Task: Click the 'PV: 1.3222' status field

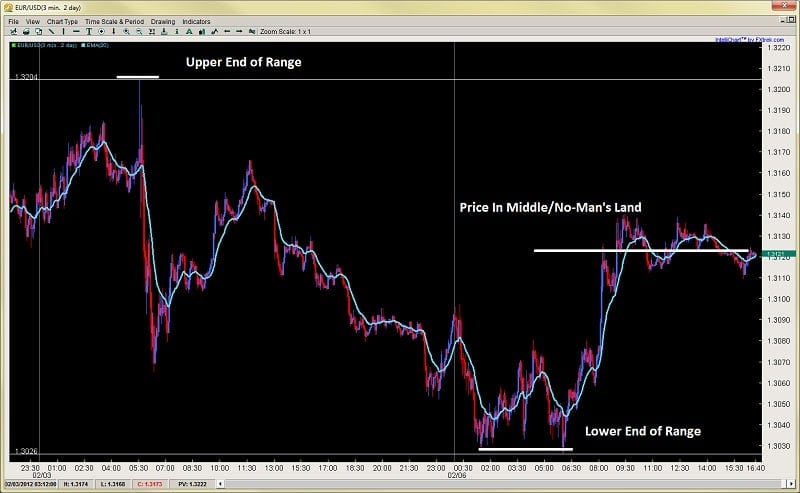Action: [x=192, y=484]
